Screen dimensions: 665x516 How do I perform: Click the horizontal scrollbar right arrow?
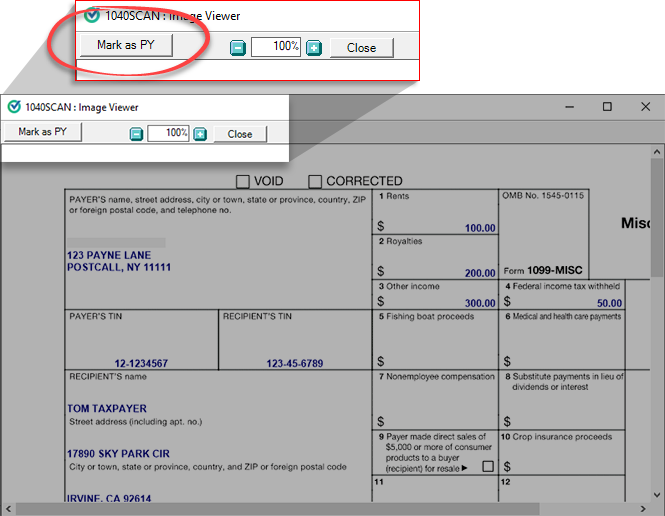click(x=643, y=509)
